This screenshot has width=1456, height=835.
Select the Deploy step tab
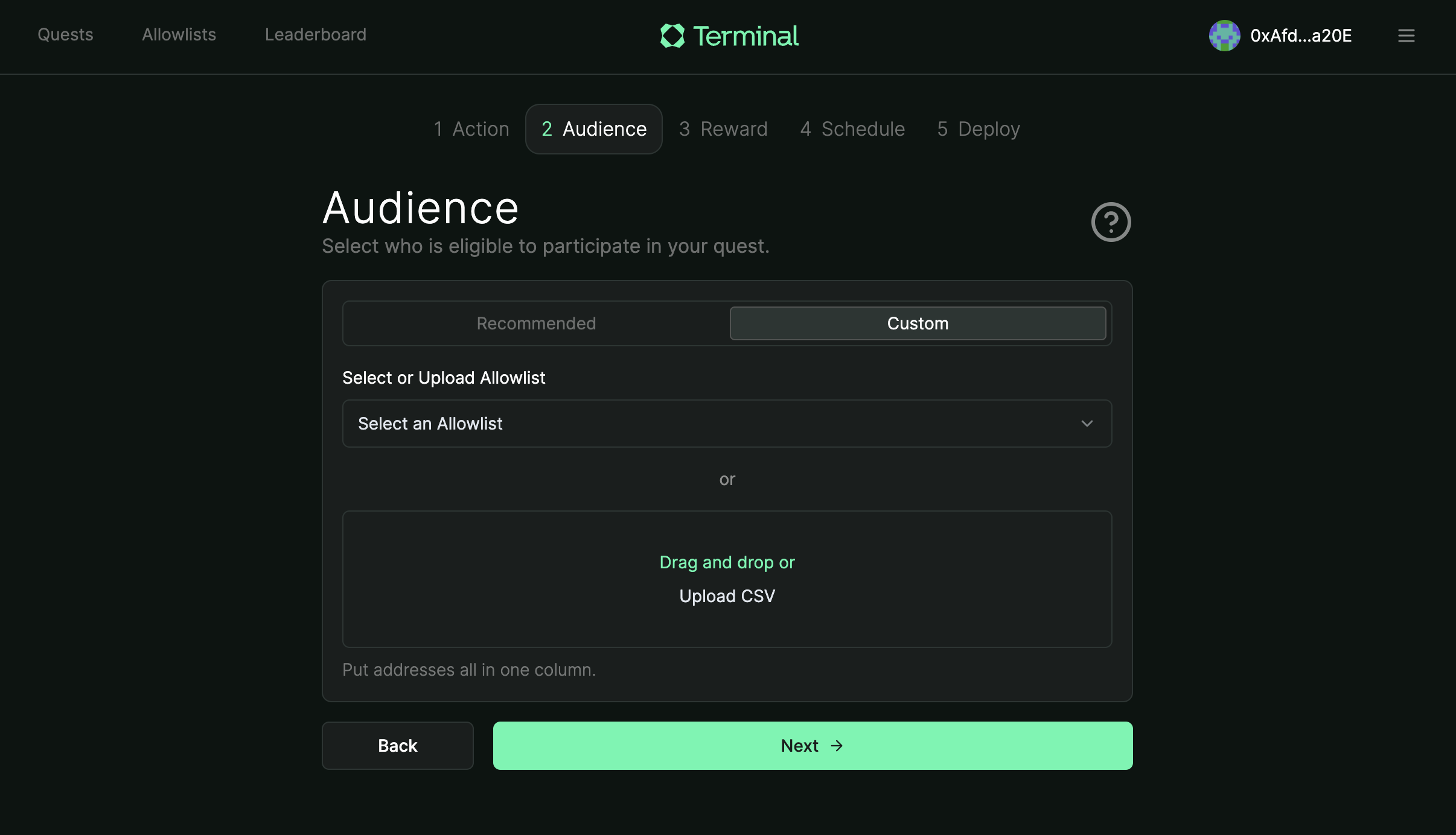click(x=979, y=129)
